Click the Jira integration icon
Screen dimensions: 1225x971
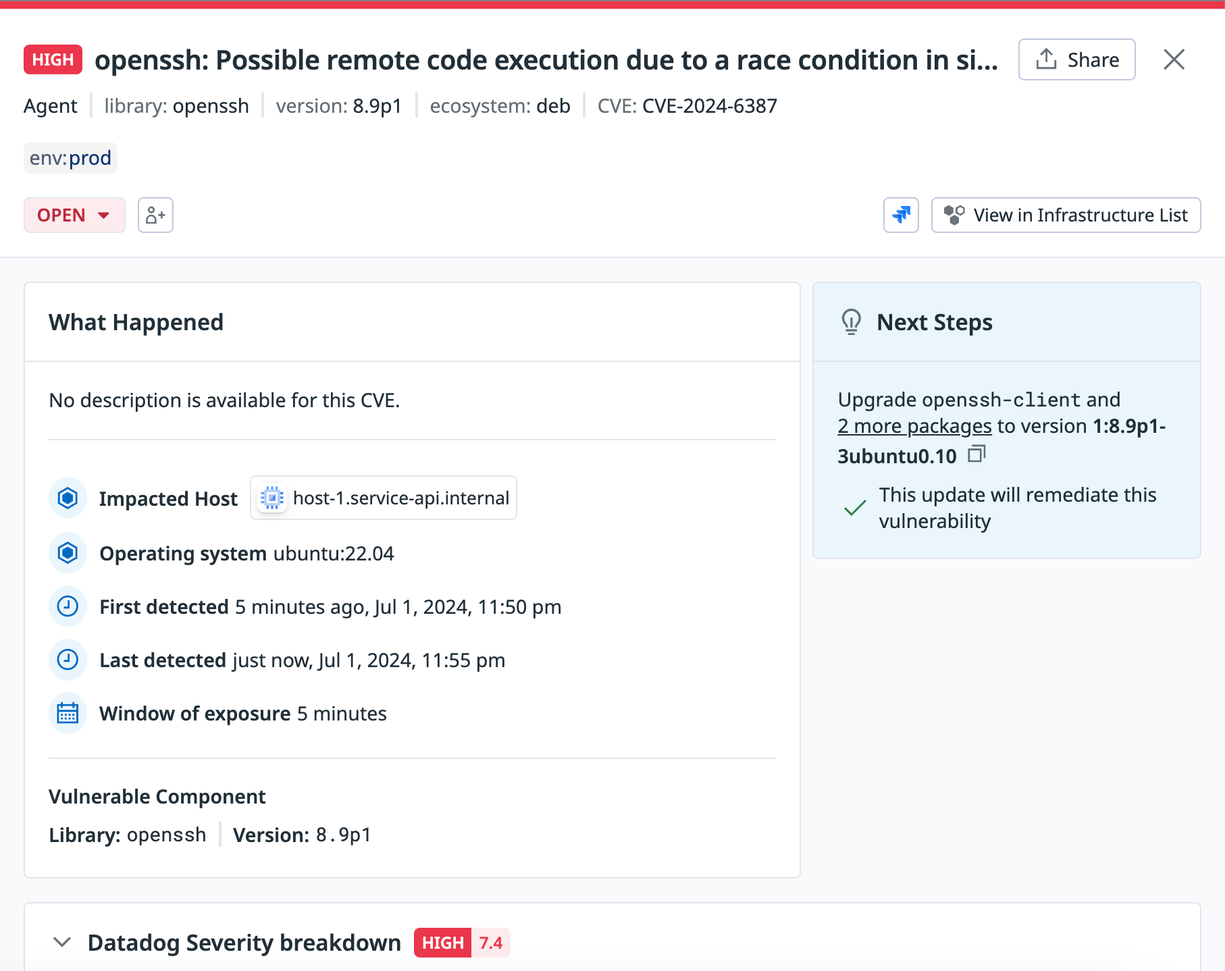point(901,215)
